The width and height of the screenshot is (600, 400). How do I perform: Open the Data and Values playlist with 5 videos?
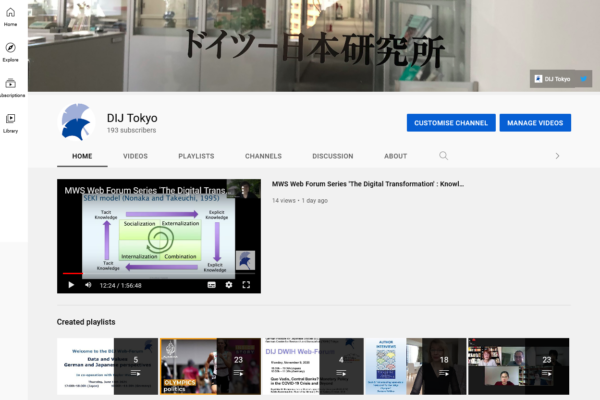[108, 366]
